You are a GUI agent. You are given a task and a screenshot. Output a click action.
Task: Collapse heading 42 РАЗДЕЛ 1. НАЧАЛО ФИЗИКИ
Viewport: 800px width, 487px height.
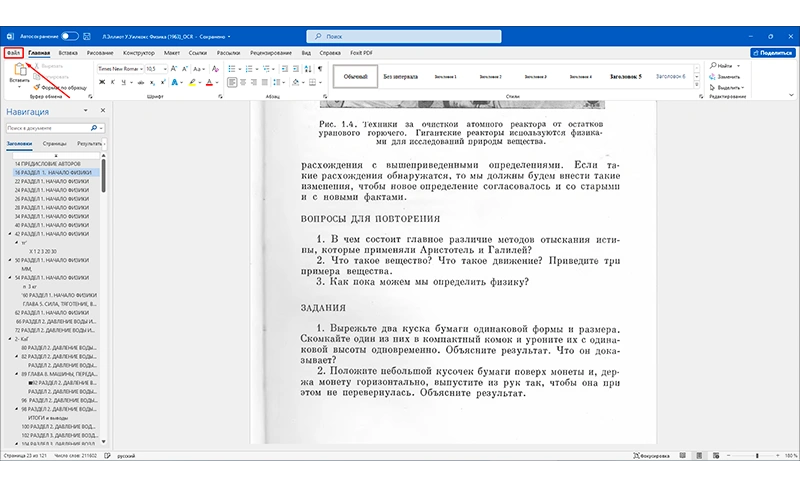[x=10, y=234]
